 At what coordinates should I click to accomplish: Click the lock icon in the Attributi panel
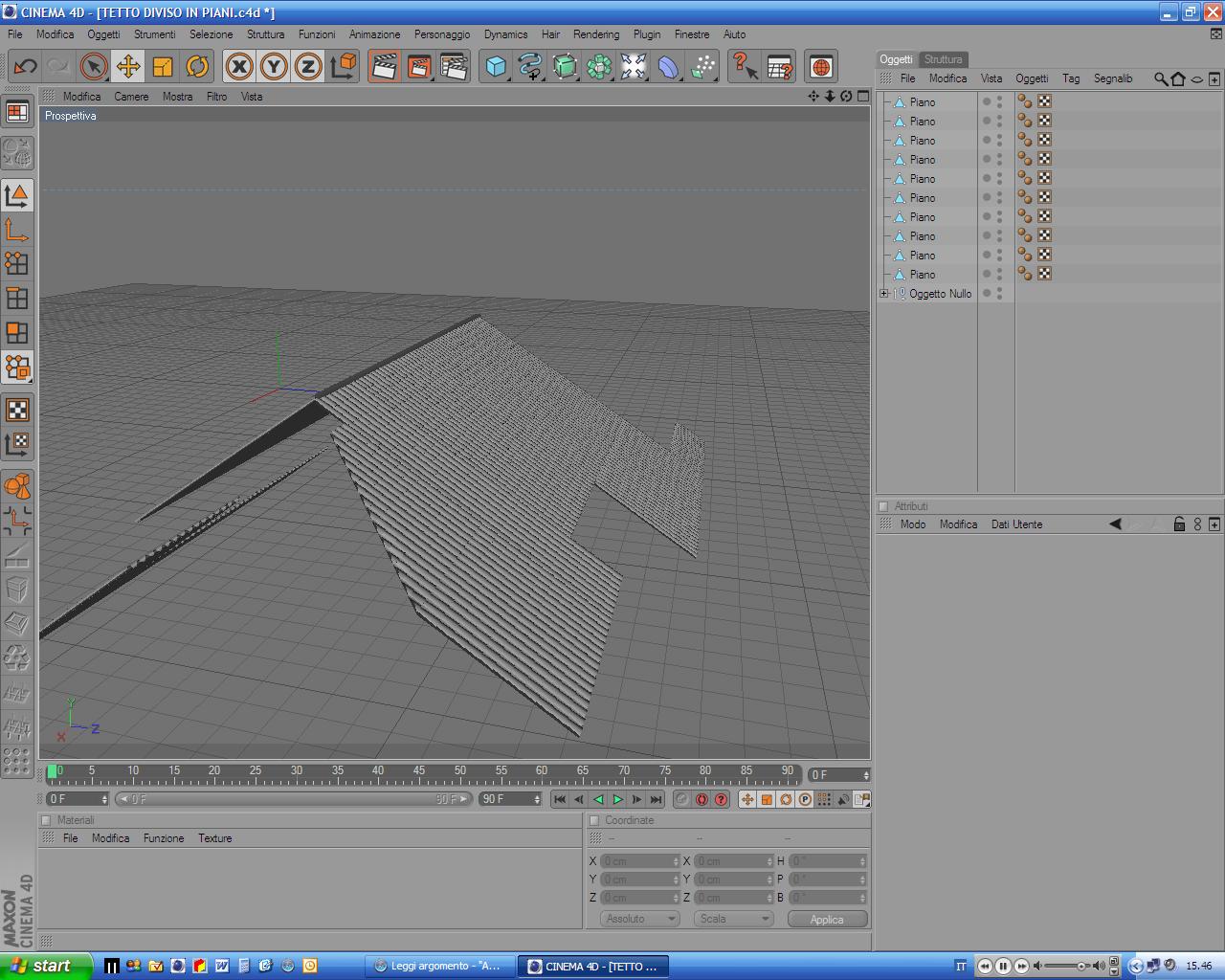pyautogui.click(x=1179, y=524)
